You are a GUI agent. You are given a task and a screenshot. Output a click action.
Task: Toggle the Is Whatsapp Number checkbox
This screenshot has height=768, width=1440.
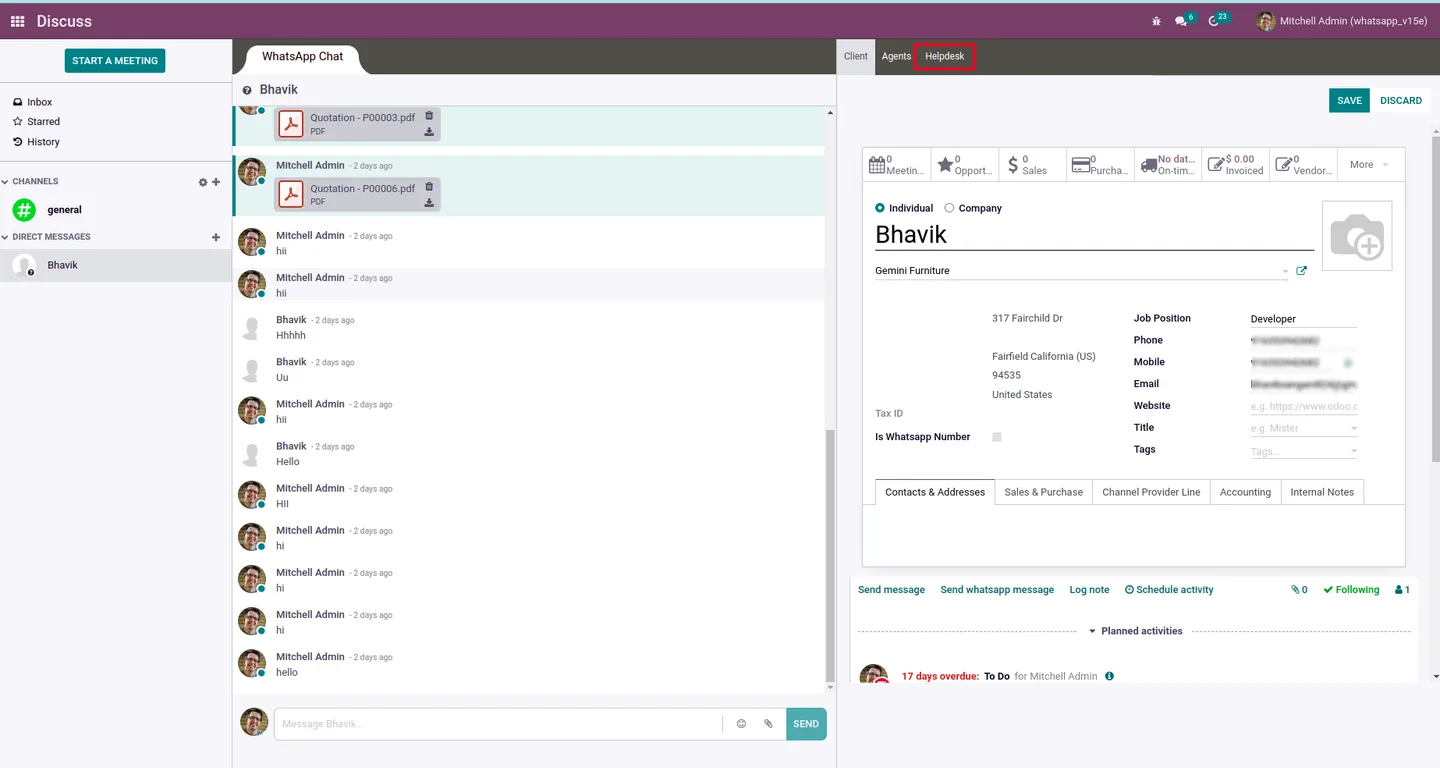[x=997, y=437]
